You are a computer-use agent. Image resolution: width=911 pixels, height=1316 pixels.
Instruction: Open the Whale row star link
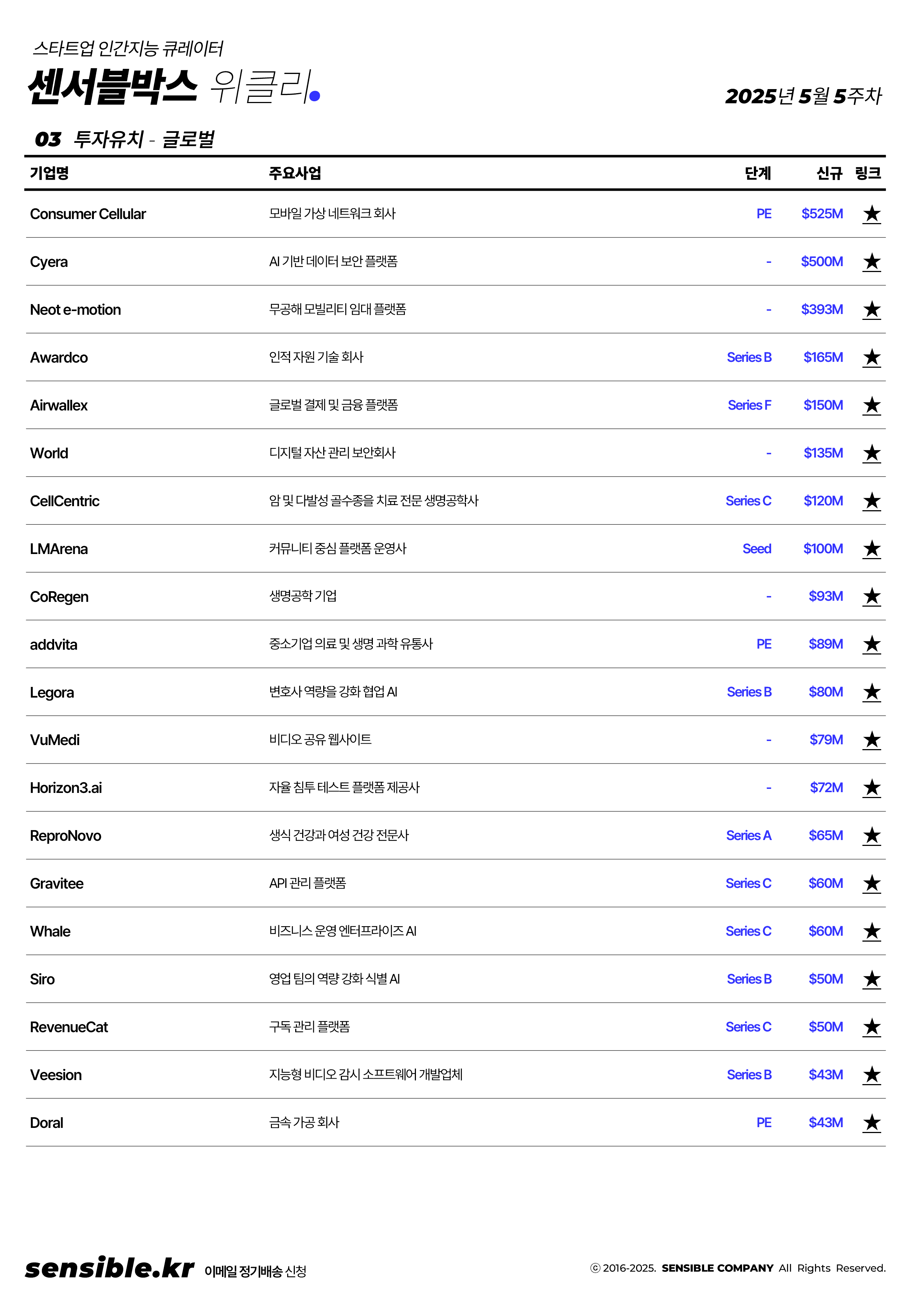click(871, 931)
